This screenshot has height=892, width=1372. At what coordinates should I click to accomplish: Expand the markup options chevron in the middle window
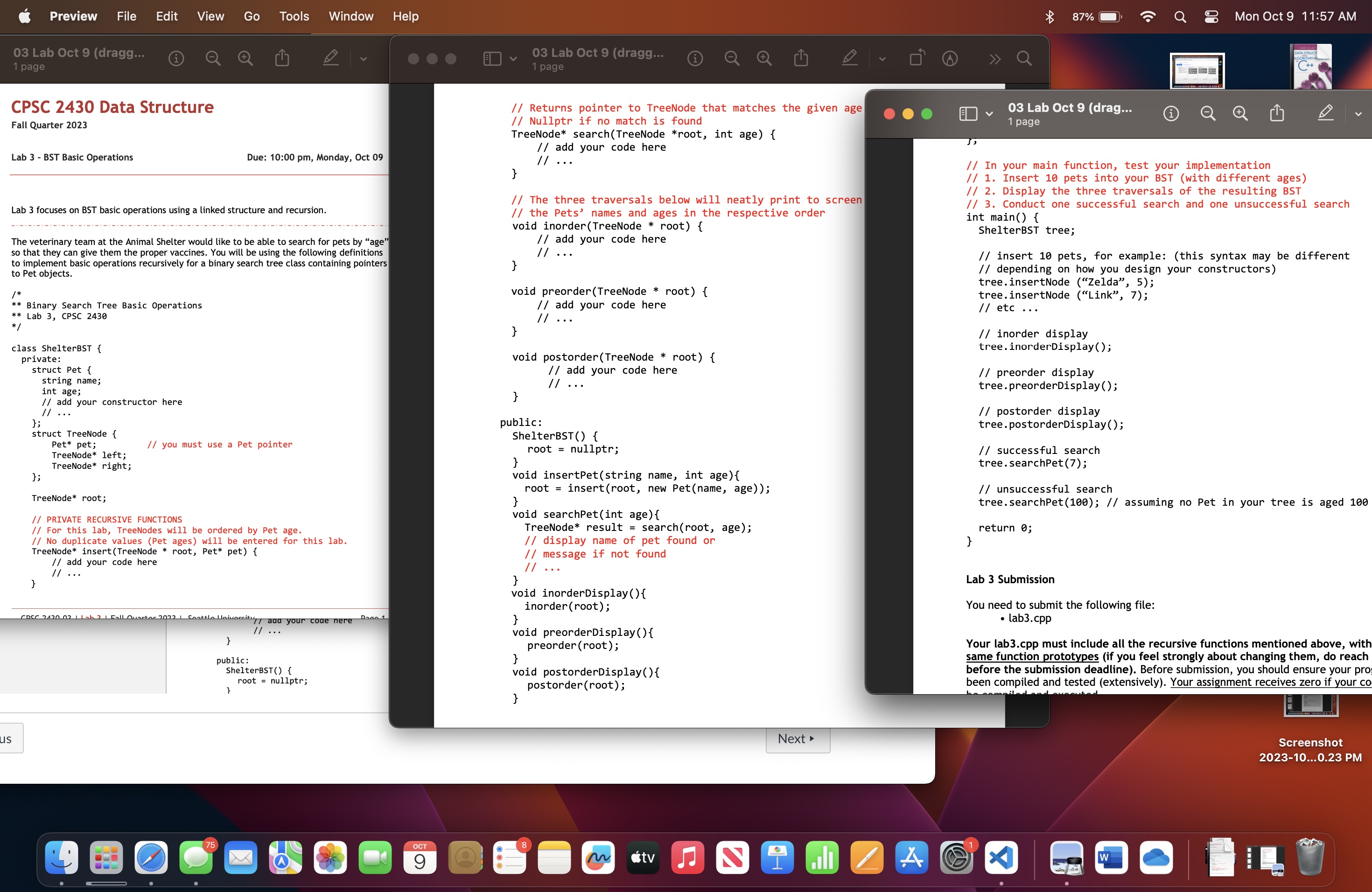click(882, 59)
